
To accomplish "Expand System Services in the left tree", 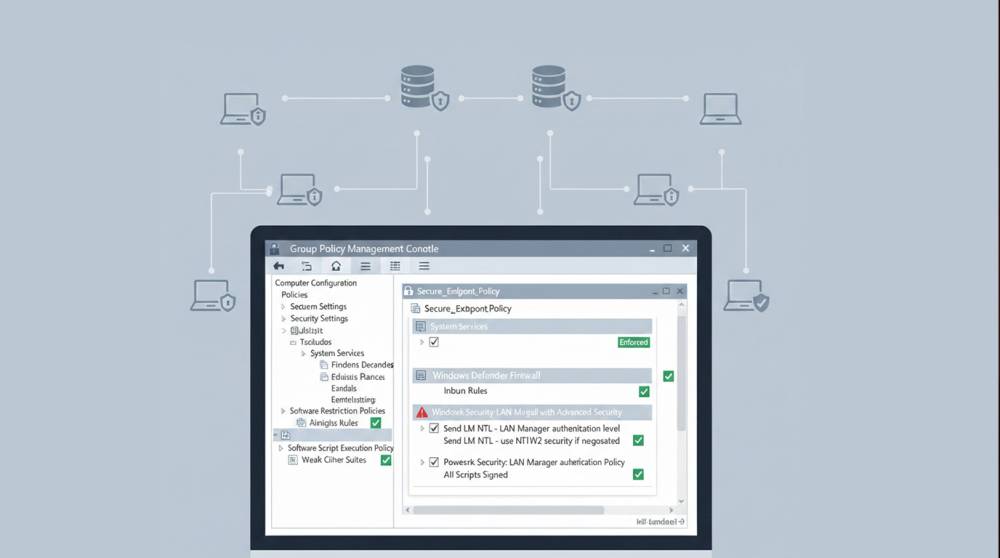I will coord(304,353).
